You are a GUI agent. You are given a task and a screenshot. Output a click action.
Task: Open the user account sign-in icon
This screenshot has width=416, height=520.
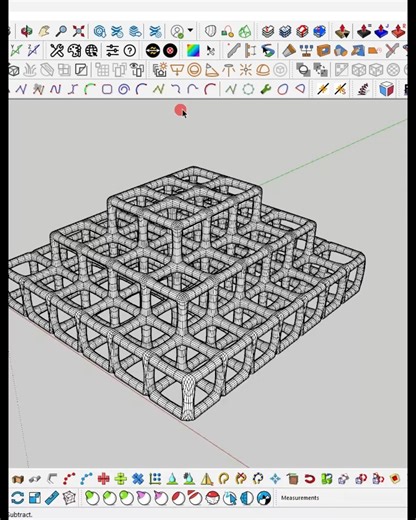177,31
